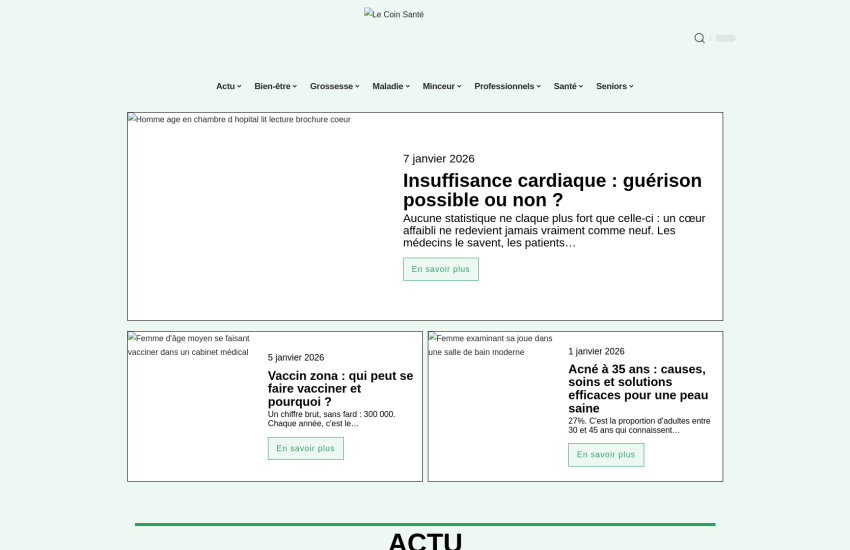The image size is (850, 550).
Task: Open the Professionnels menu
Action: 506,86
